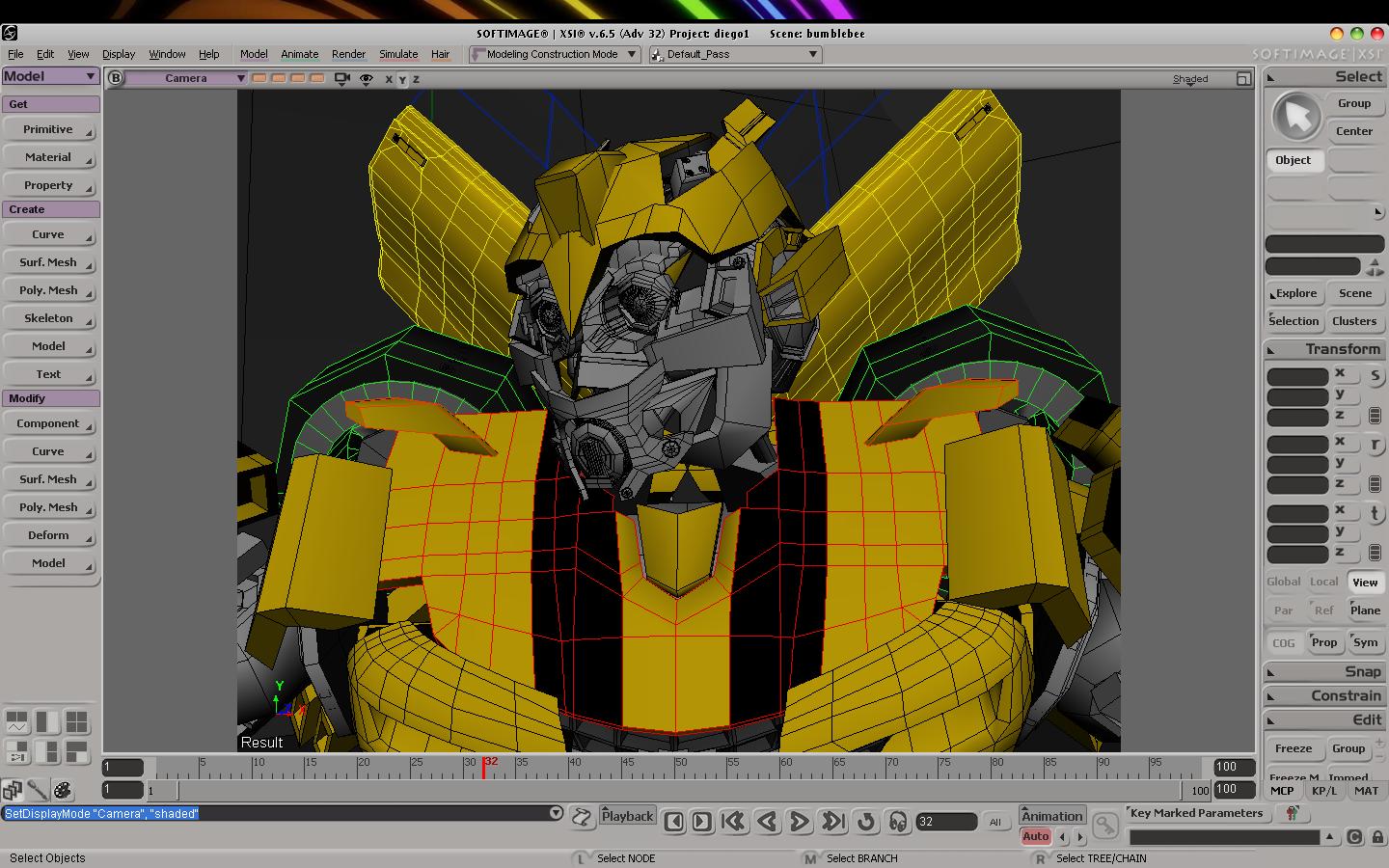Toggle the Object selection filter

point(1294,160)
